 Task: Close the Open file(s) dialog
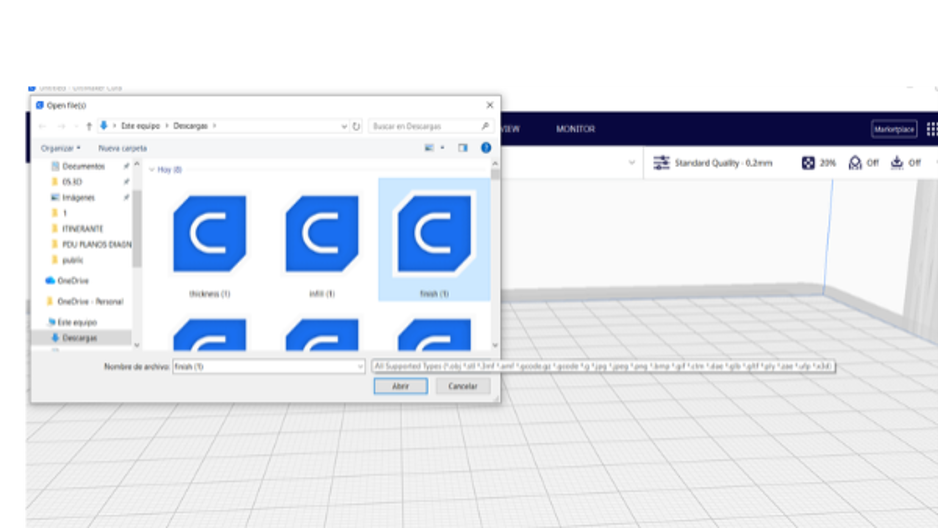(x=490, y=105)
